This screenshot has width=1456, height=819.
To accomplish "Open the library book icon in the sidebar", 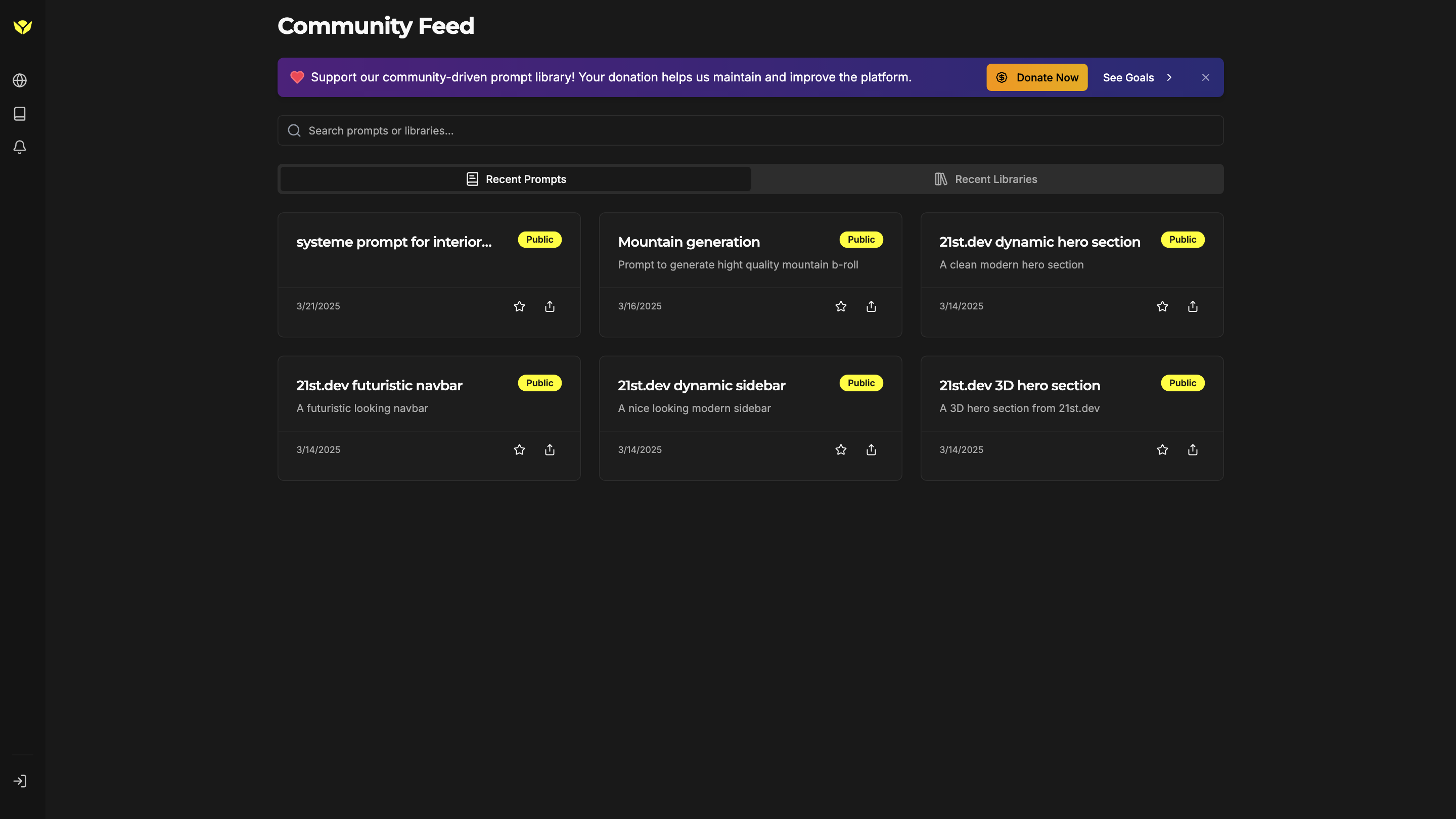I will pos(20,113).
